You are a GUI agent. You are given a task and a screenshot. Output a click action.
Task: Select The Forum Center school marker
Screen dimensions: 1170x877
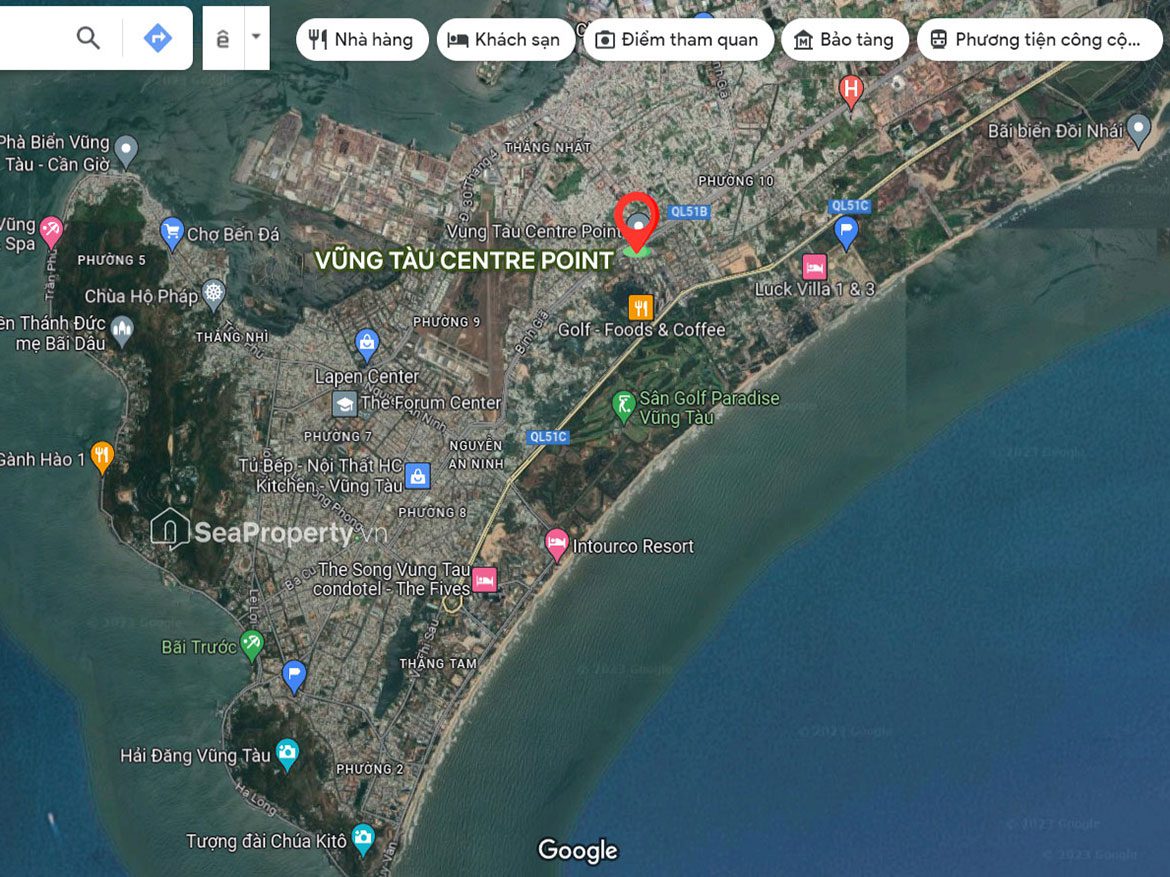[x=345, y=404]
